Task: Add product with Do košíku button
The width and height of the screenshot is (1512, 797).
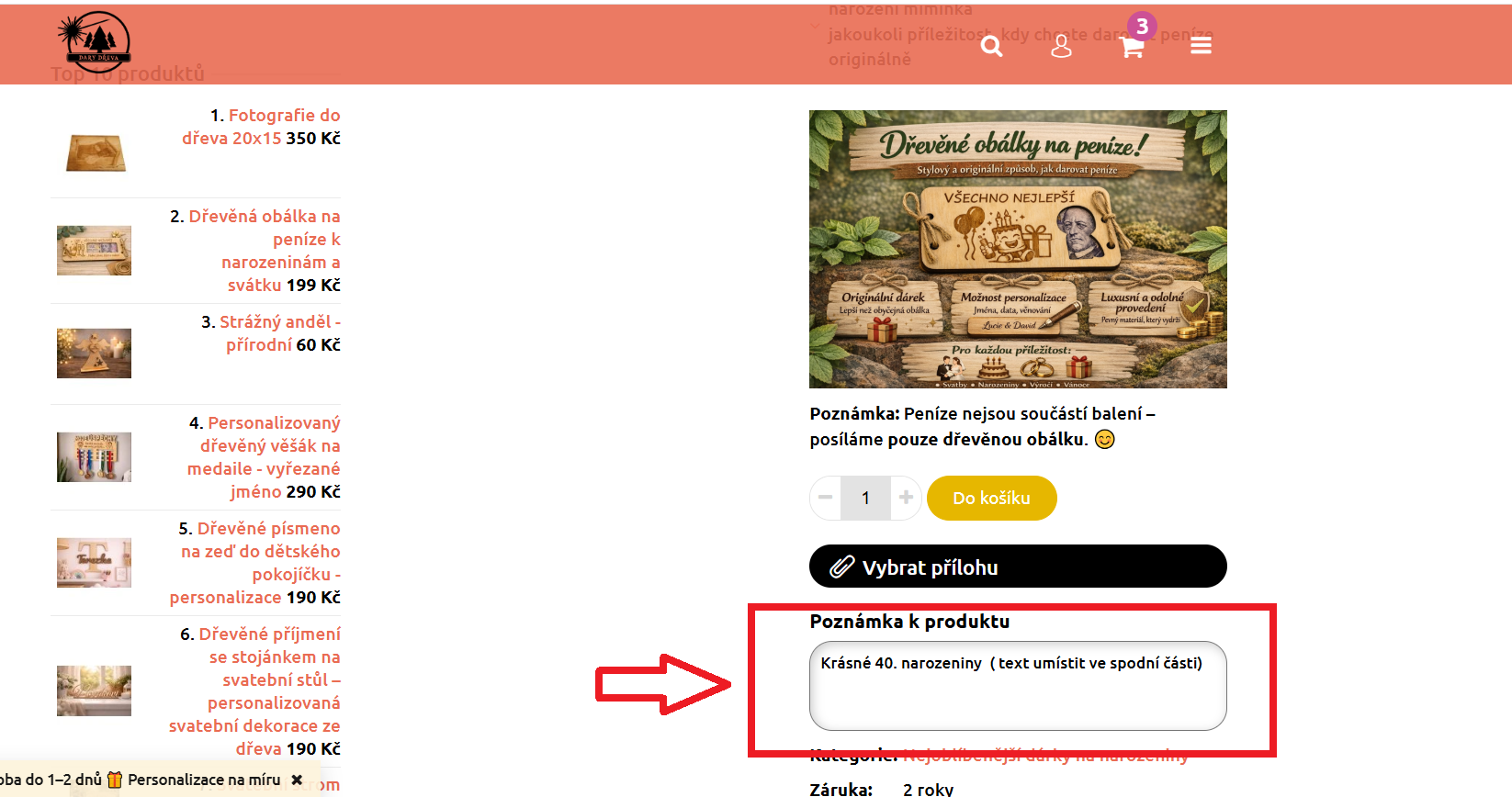Action: click(992, 498)
